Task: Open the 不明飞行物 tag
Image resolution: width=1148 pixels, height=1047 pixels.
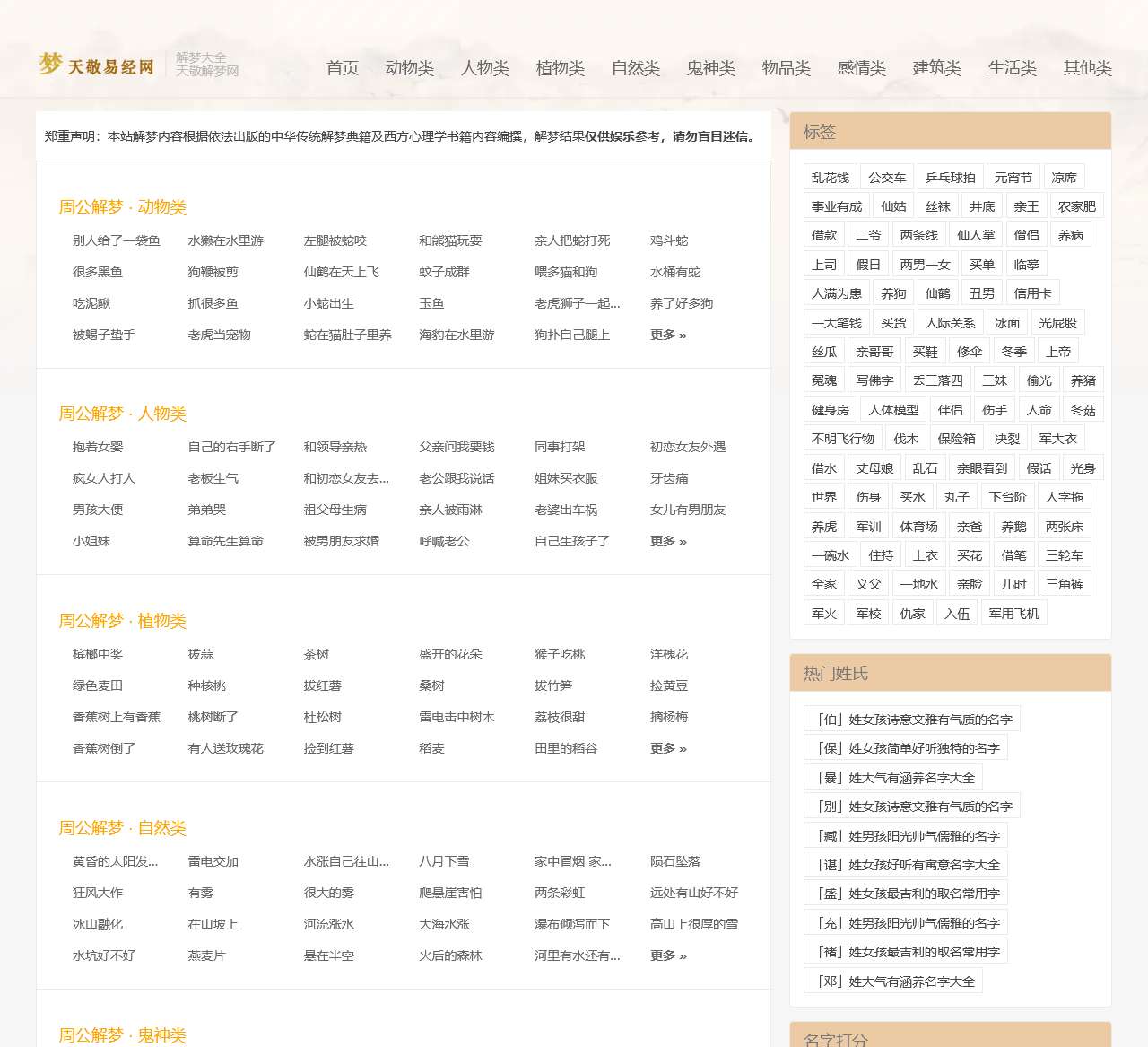Action: [x=843, y=439]
